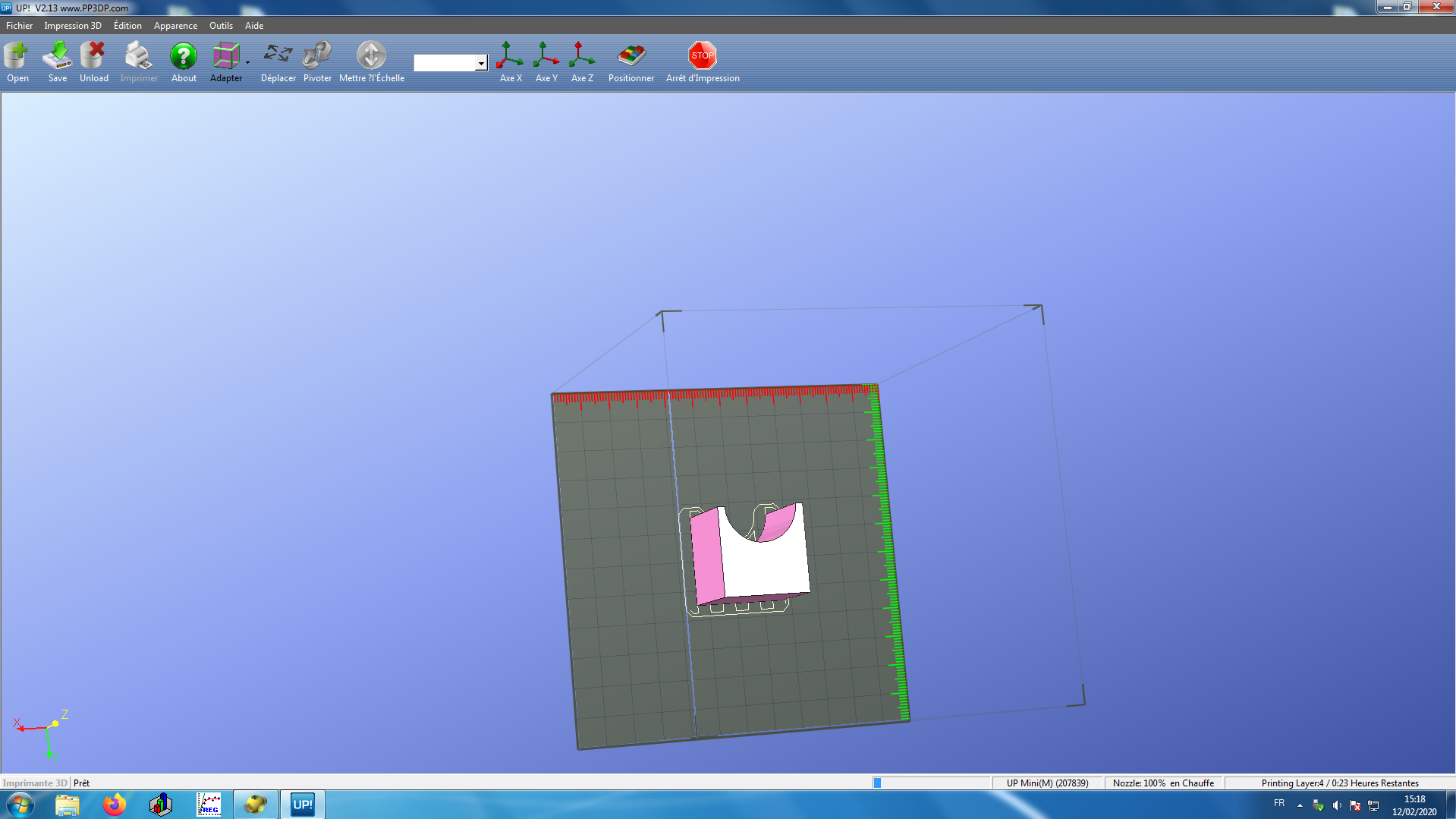Open the About help icon
The image size is (1456, 819).
tap(184, 57)
